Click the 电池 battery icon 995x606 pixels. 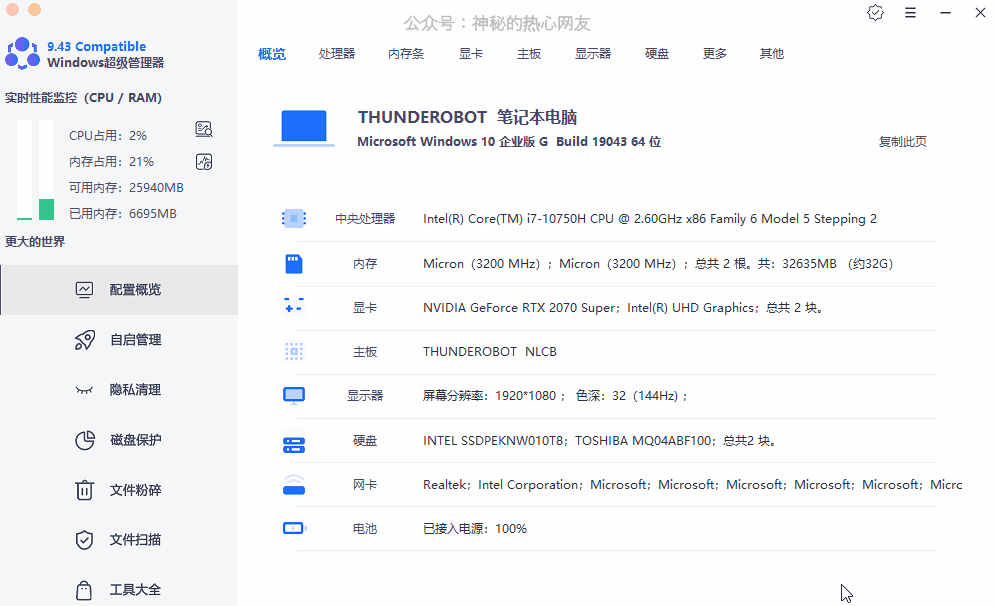[x=294, y=528]
